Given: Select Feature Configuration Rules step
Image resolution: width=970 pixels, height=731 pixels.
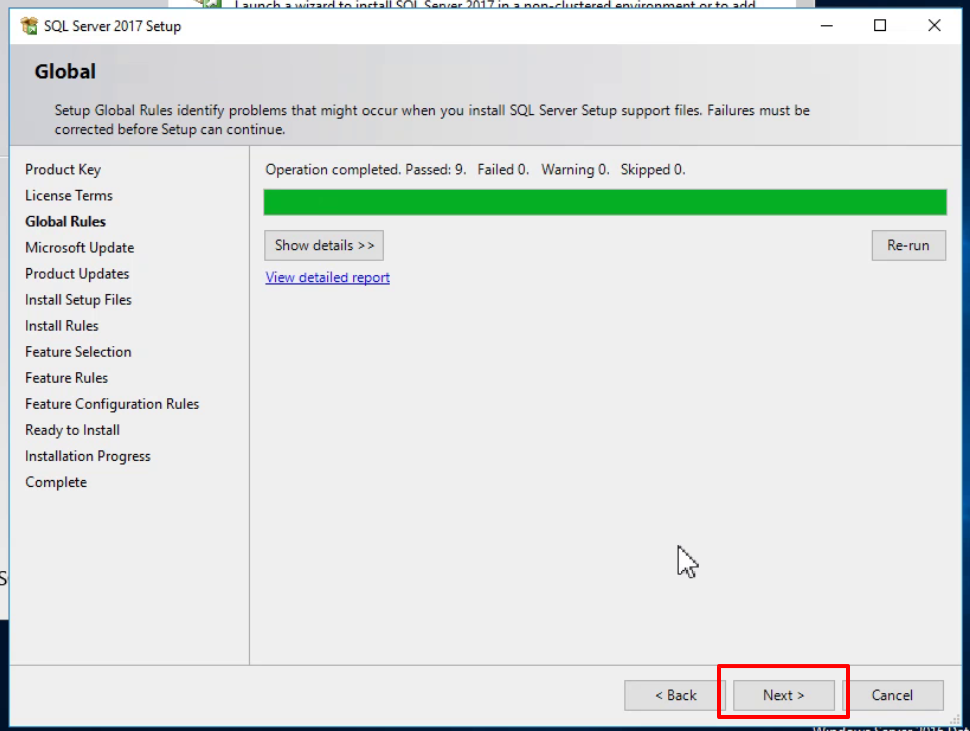Looking at the screenshot, I should (x=112, y=404).
